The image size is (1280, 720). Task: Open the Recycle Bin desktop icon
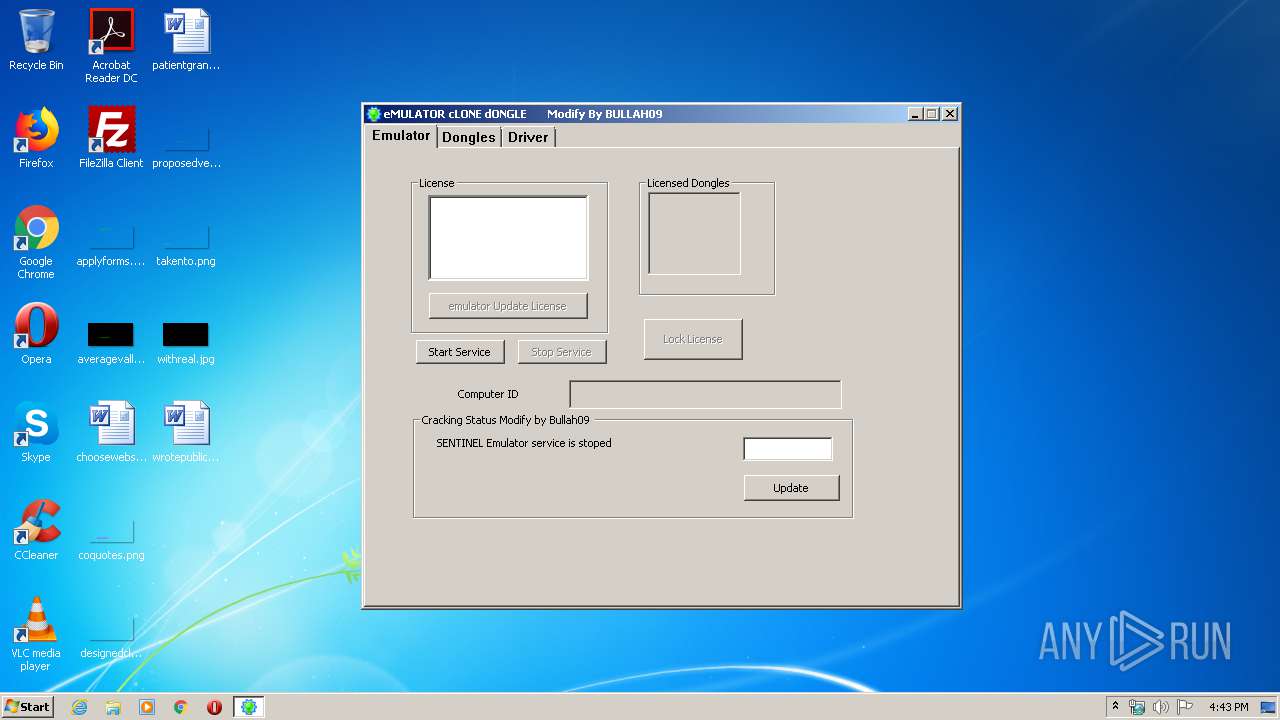click(x=36, y=40)
